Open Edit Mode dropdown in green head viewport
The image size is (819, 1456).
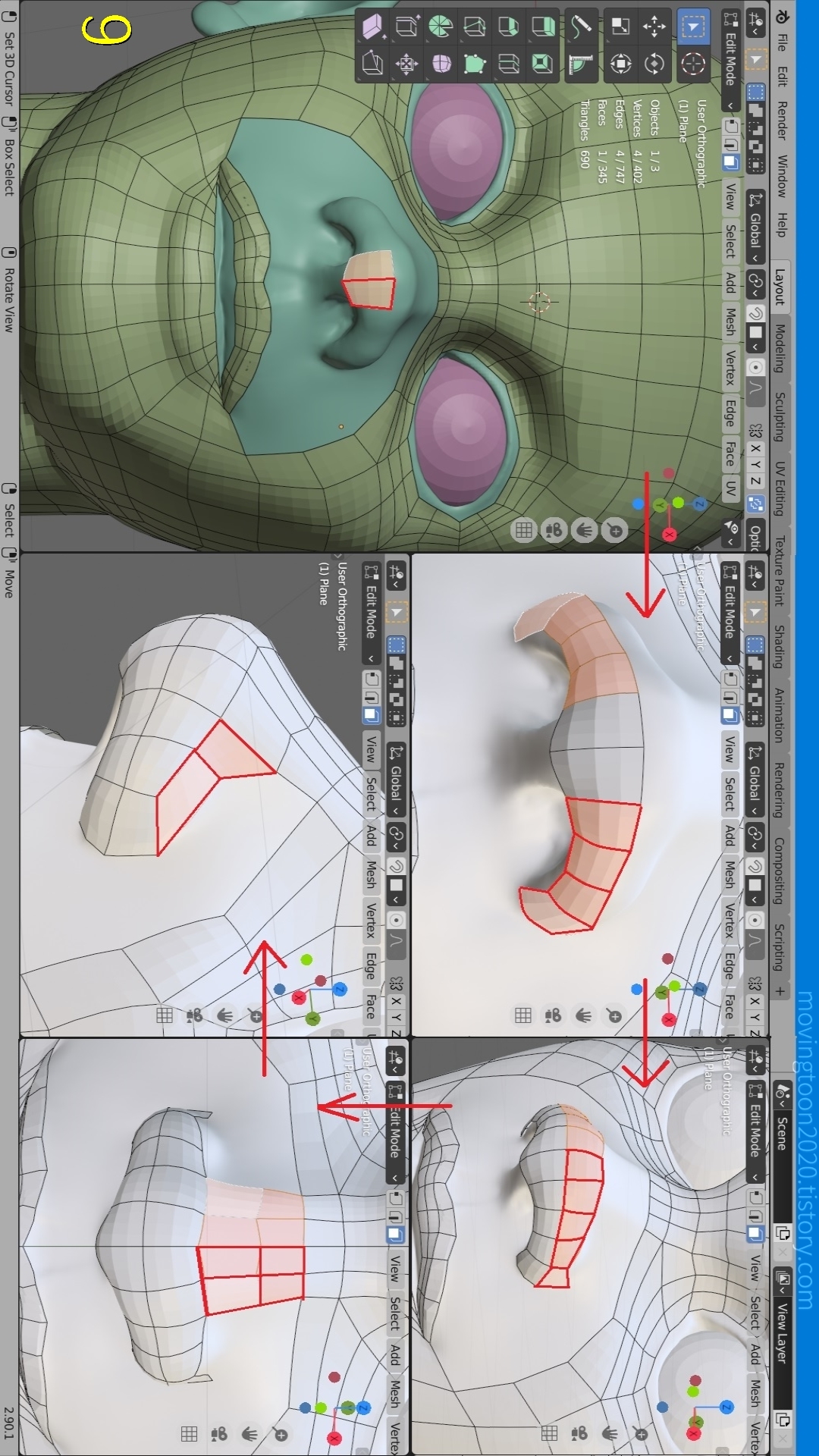730,61
